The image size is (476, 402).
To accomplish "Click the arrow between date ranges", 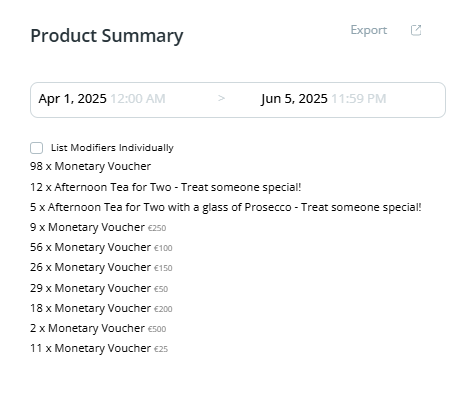I will [221, 98].
